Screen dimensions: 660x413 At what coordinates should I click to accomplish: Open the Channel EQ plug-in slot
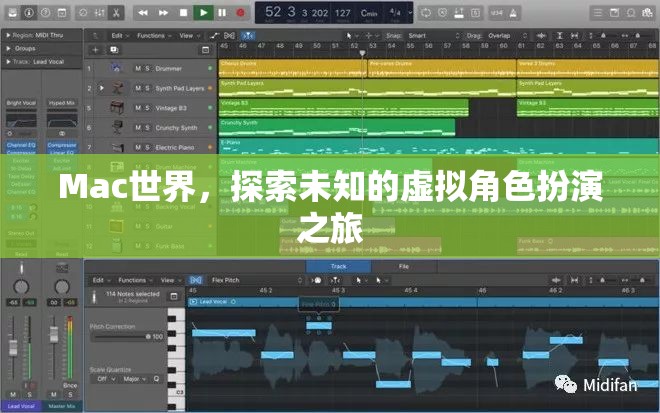click(21, 145)
